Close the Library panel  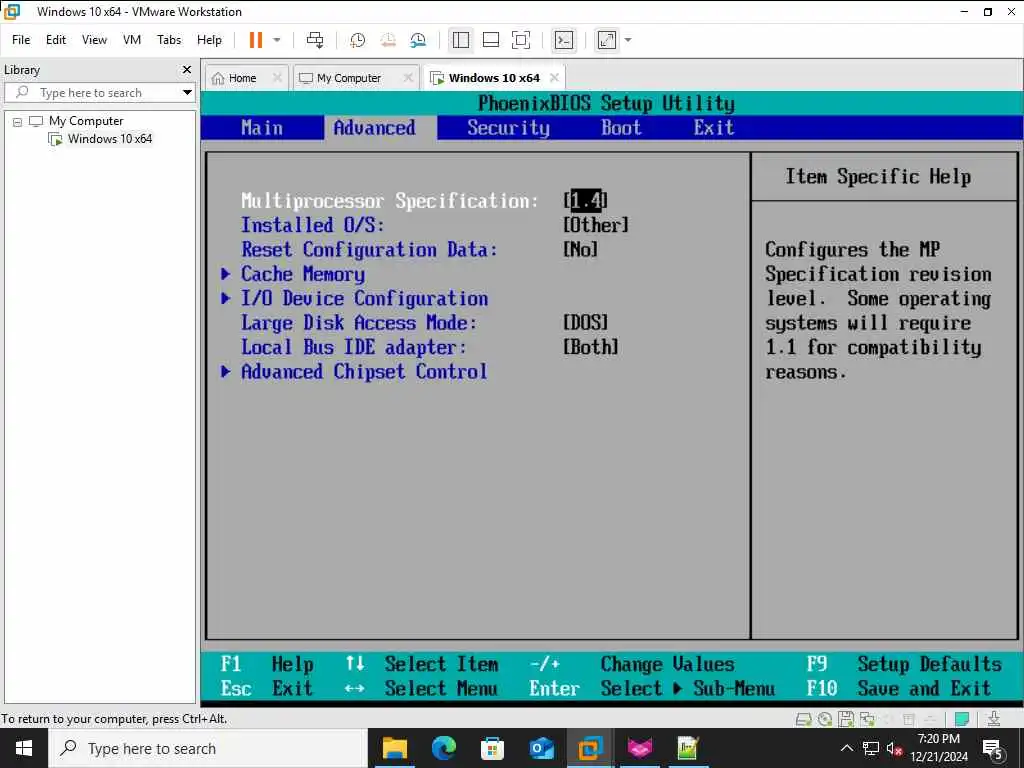(187, 69)
